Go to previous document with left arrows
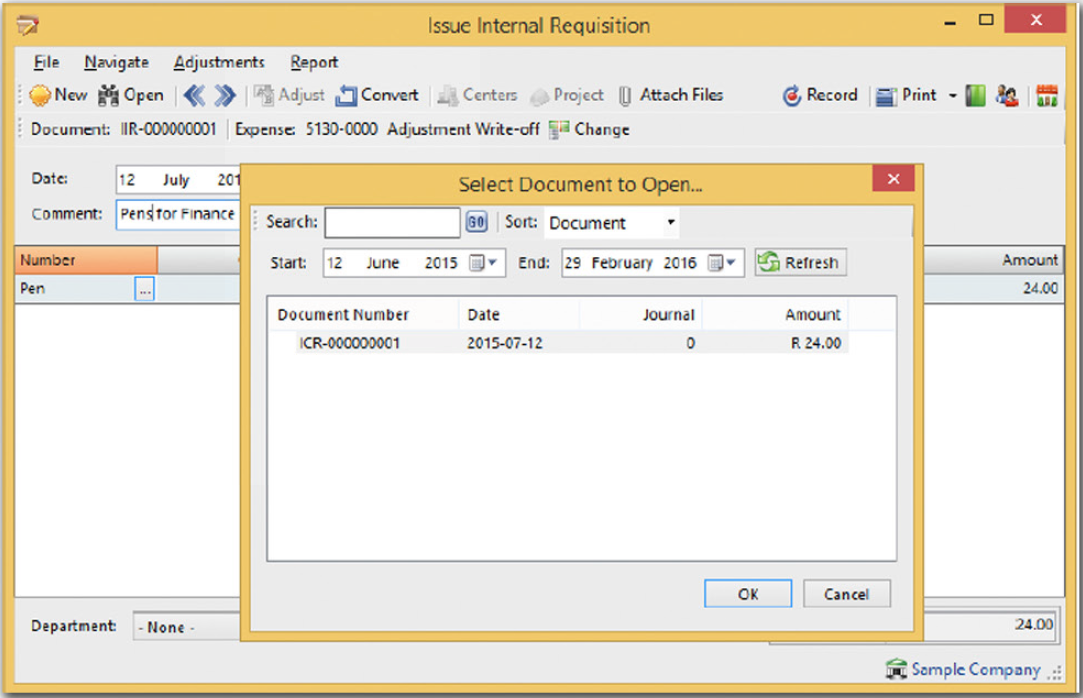The width and height of the screenshot is (1083, 698). pyautogui.click(x=193, y=96)
